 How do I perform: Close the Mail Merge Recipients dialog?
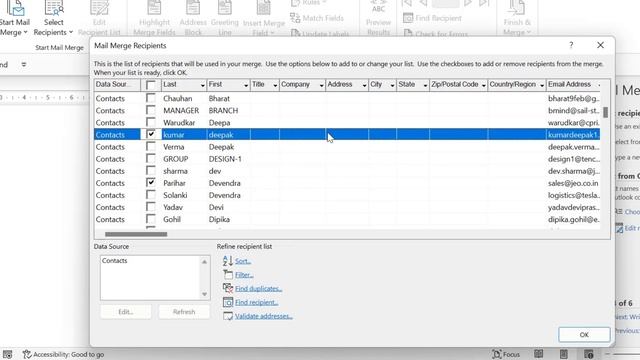600,45
